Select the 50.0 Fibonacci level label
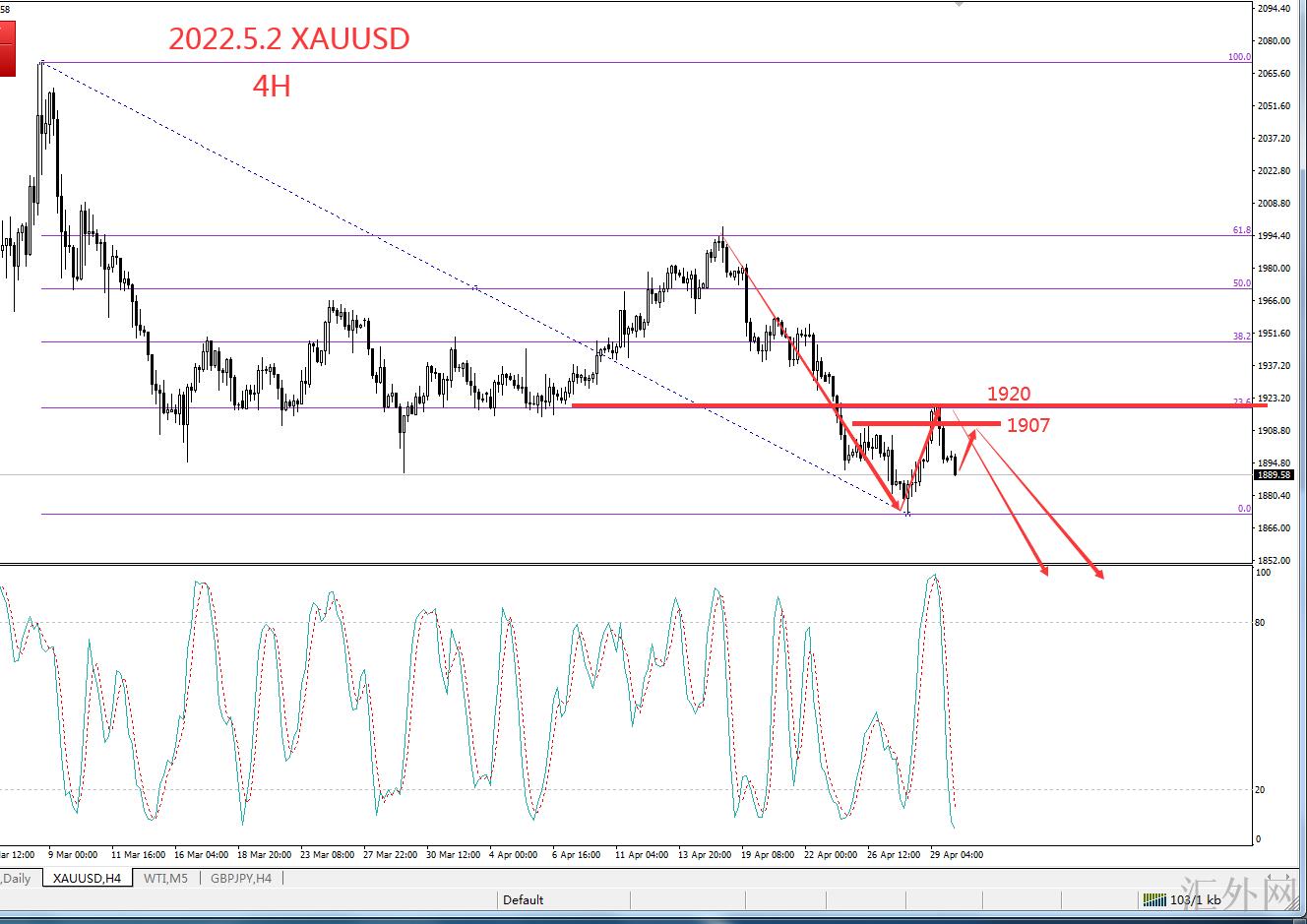The width and height of the screenshot is (1307, 924). point(1242,283)
